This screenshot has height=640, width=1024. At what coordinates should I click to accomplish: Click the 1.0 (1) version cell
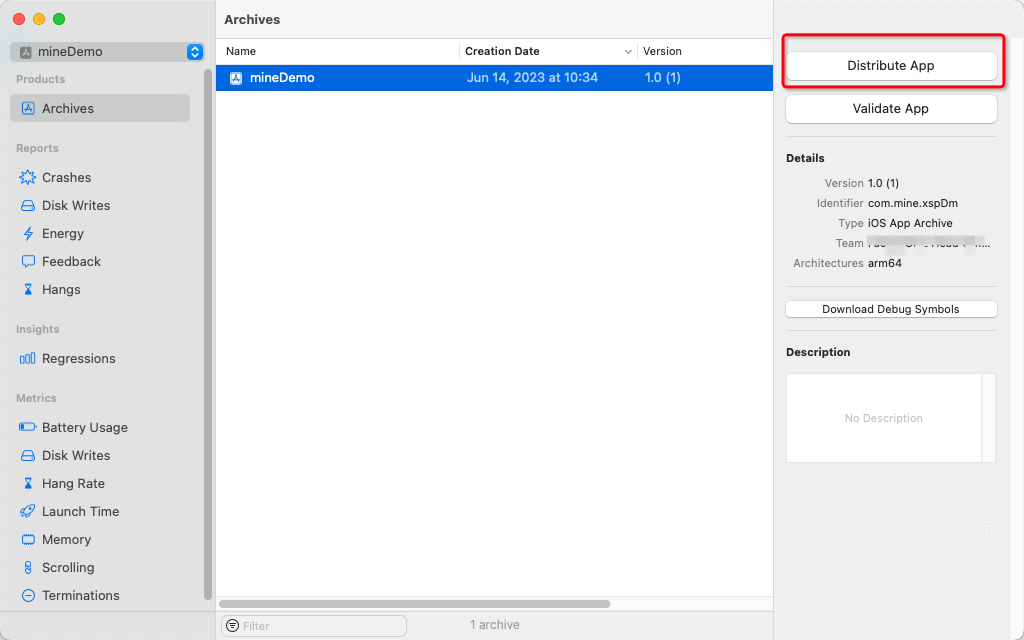[662, 78]
